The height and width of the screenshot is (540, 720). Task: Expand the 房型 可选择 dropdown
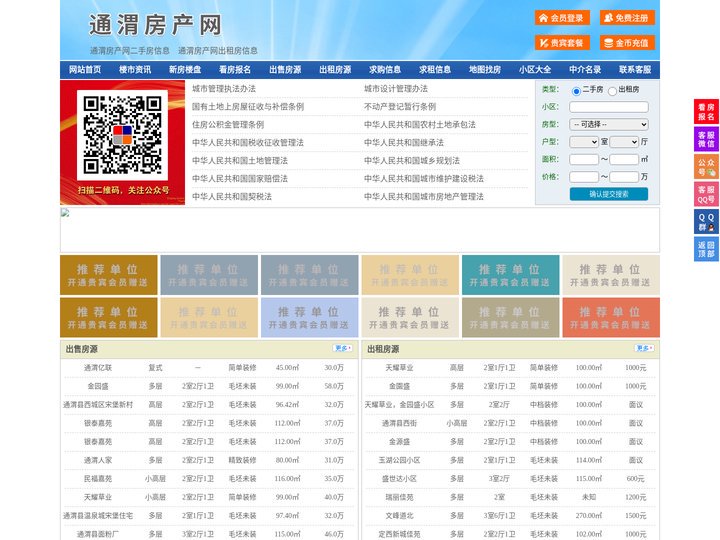coord(609,124)
